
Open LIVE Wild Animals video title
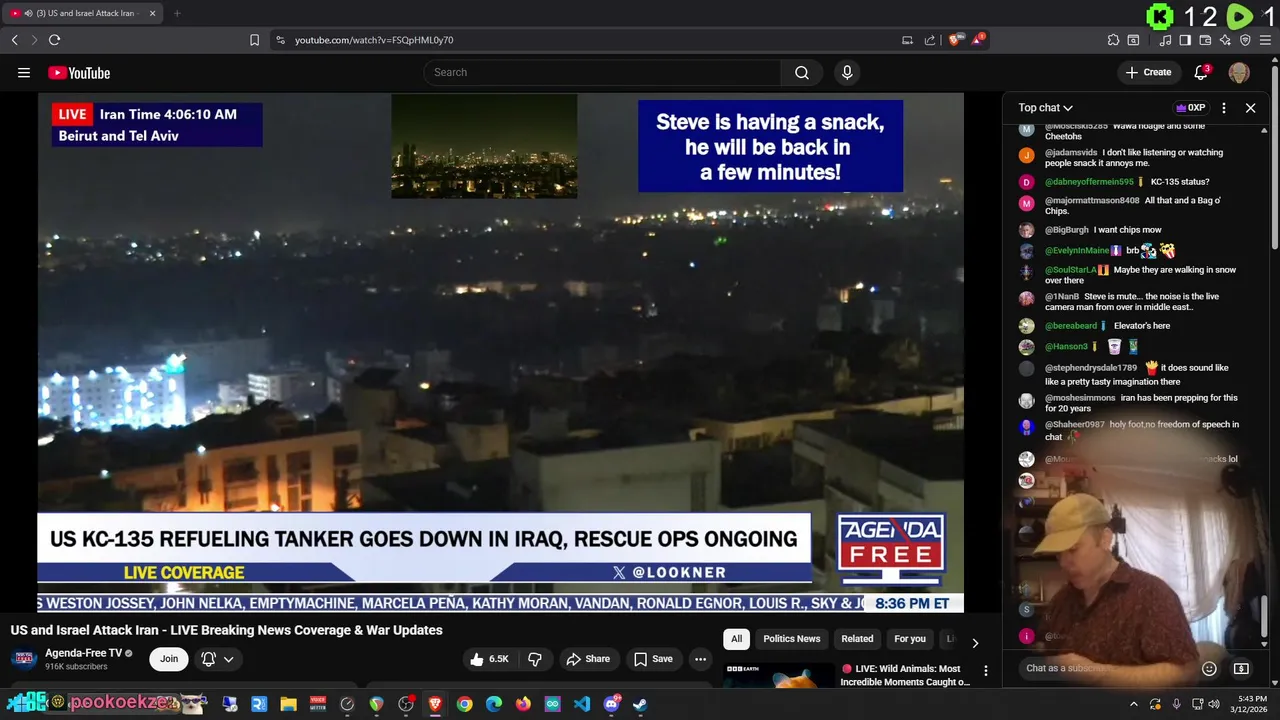click(x=905, y=675)
